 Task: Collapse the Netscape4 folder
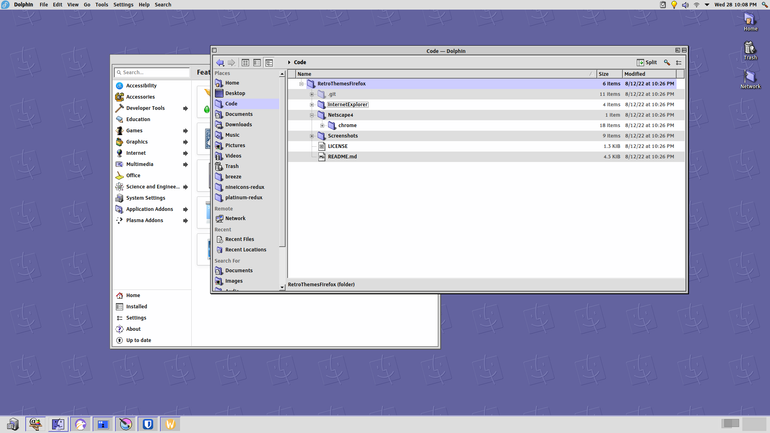312,115
